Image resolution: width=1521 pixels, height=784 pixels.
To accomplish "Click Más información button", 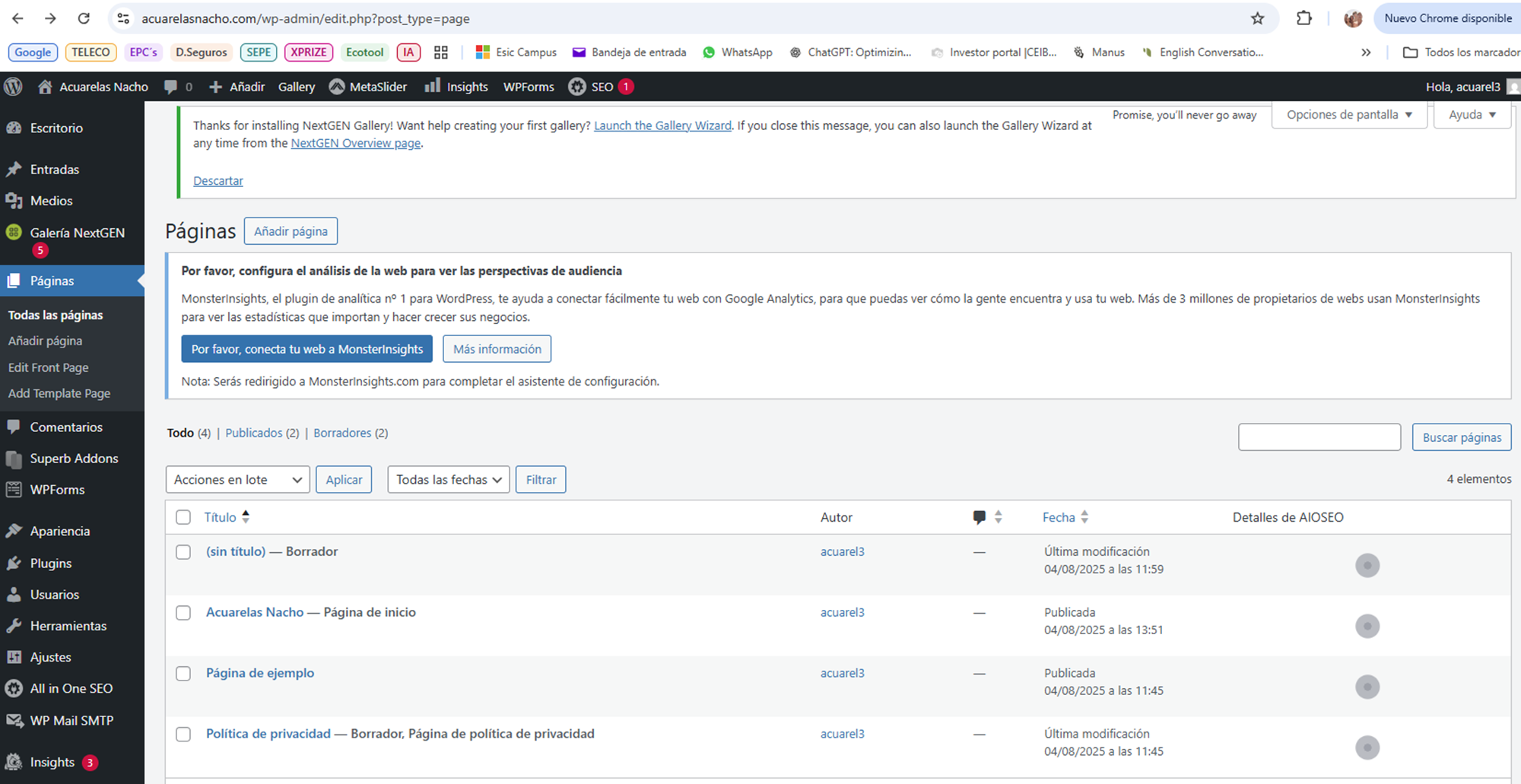I will [497, 349].
